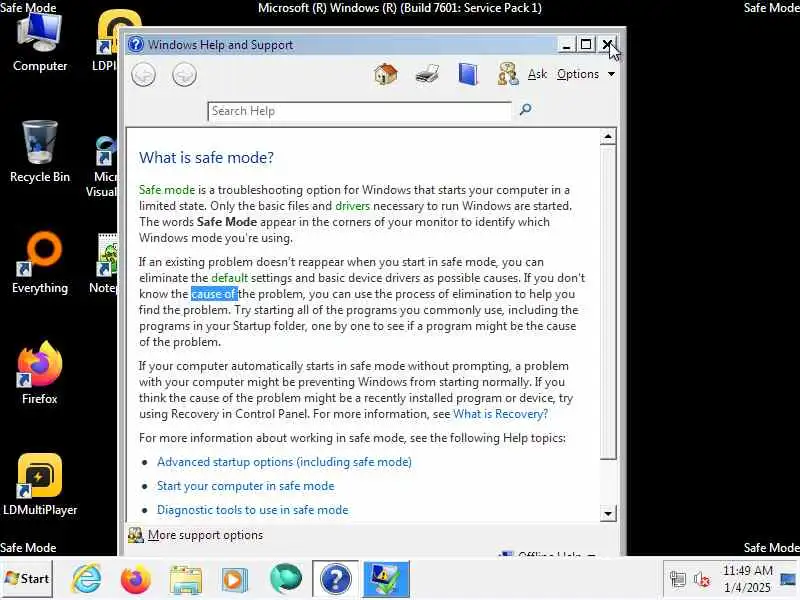The image size is (800, 600).
Task: Click the network tray icon
Action: (x=678, y=579)
